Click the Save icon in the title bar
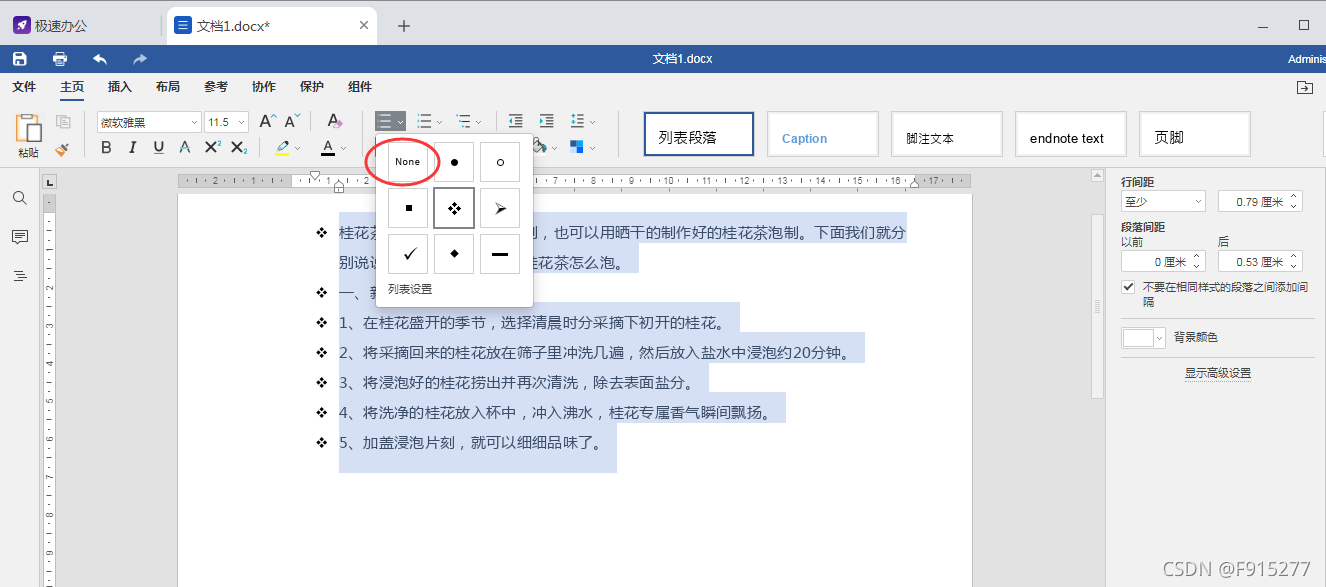The width and height of the screenshot is (1326, 587). click(x=19, y=59)
